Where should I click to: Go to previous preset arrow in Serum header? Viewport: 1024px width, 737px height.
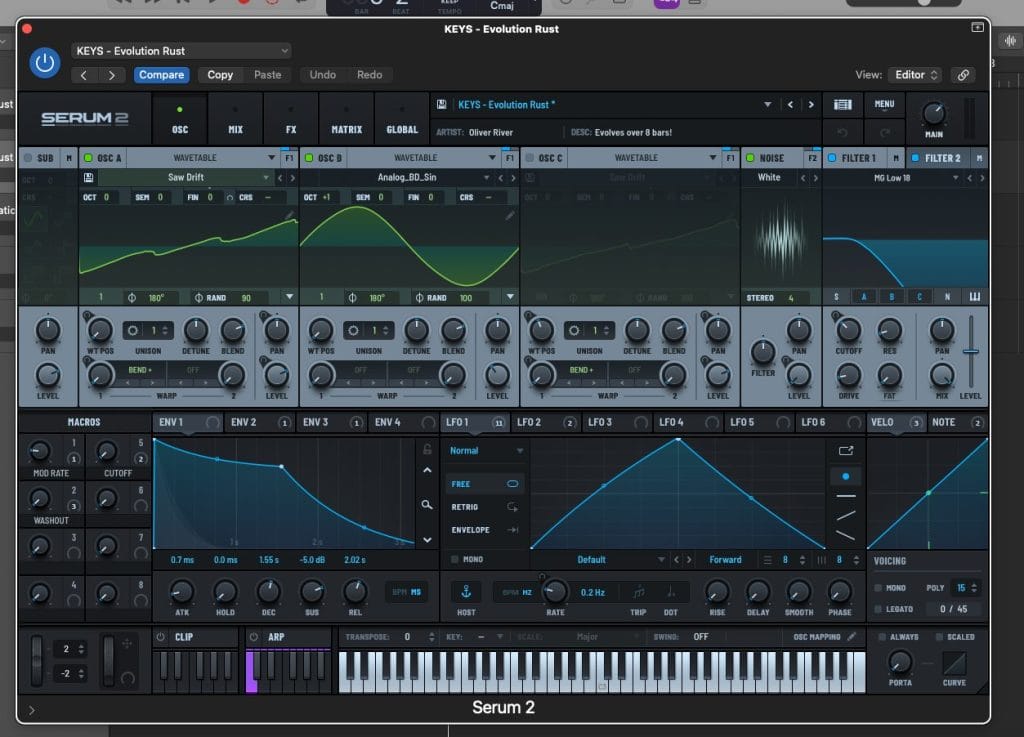pos(790,104)
